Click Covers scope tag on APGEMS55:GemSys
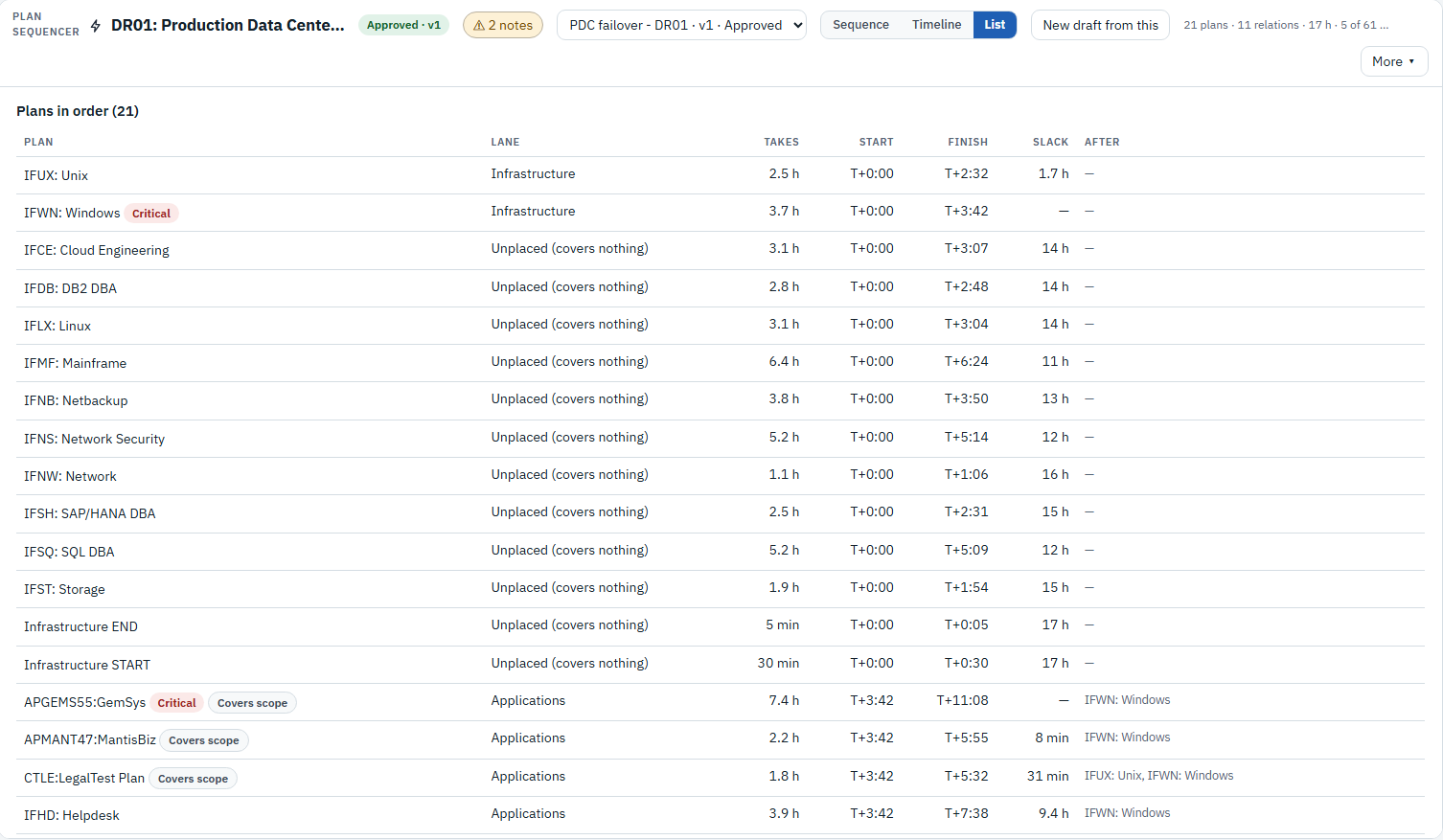Viewport: 1443px width, 840px height. coord(252,703)
